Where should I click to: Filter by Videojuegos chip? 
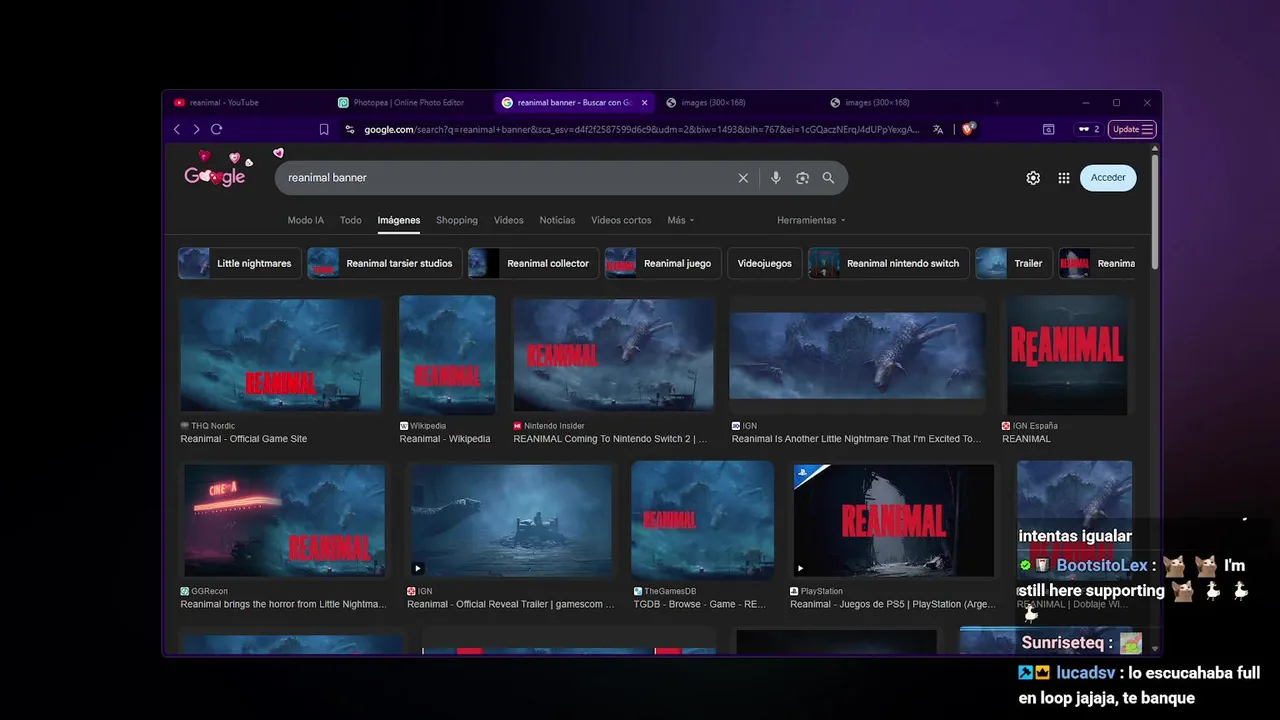[764, 264]
